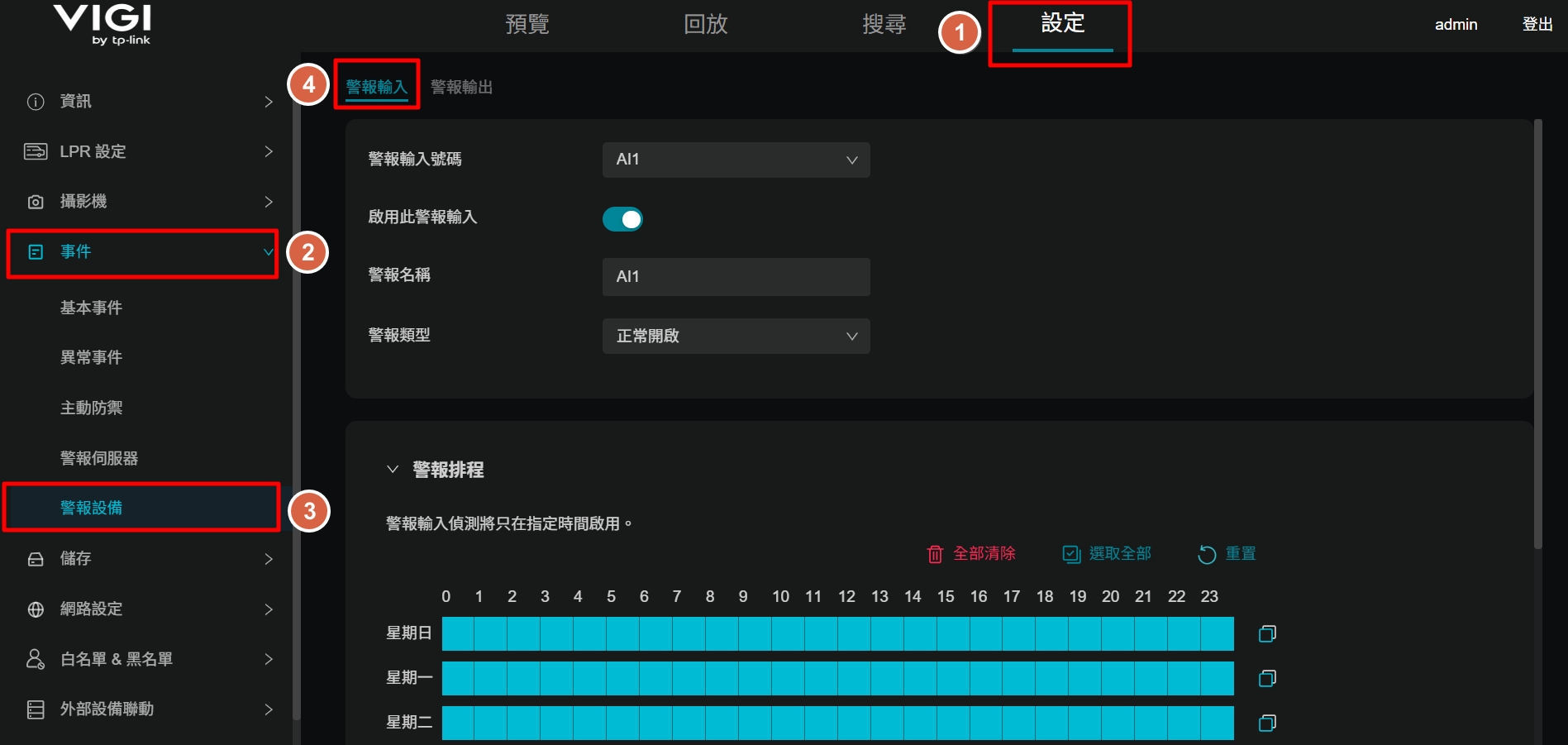The width and height of the screenshot is (1568, 745).
Task: Click the reset arrow icon beside 重置
Action: [1207, 554]
